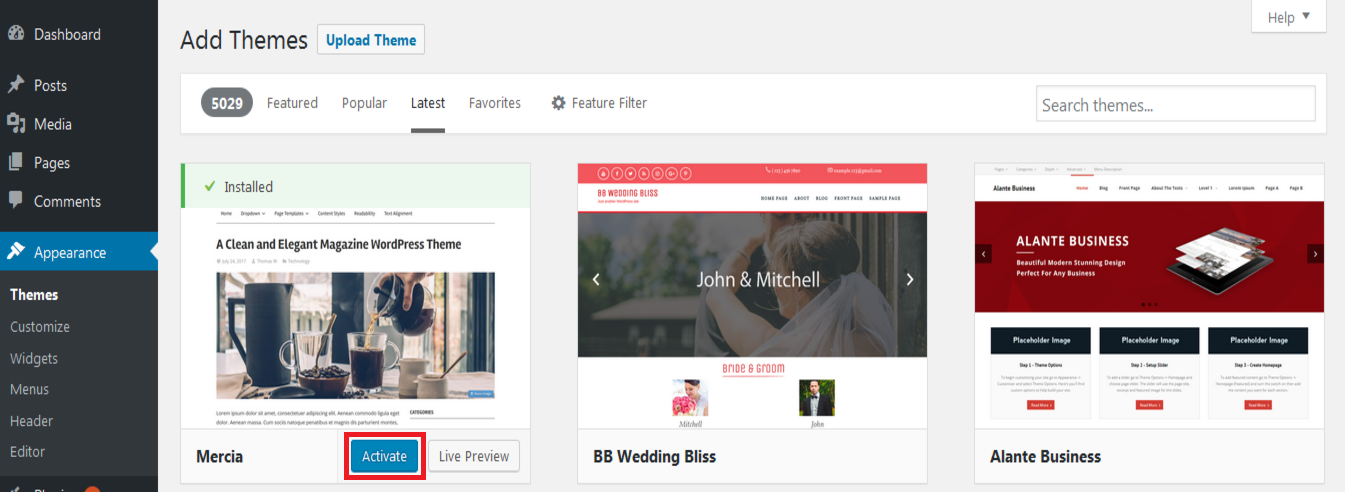Image resolution: width=1345 pixels, height=492 pixels.
Task: Open Appearance menu item
Action: tap(79, 252)
